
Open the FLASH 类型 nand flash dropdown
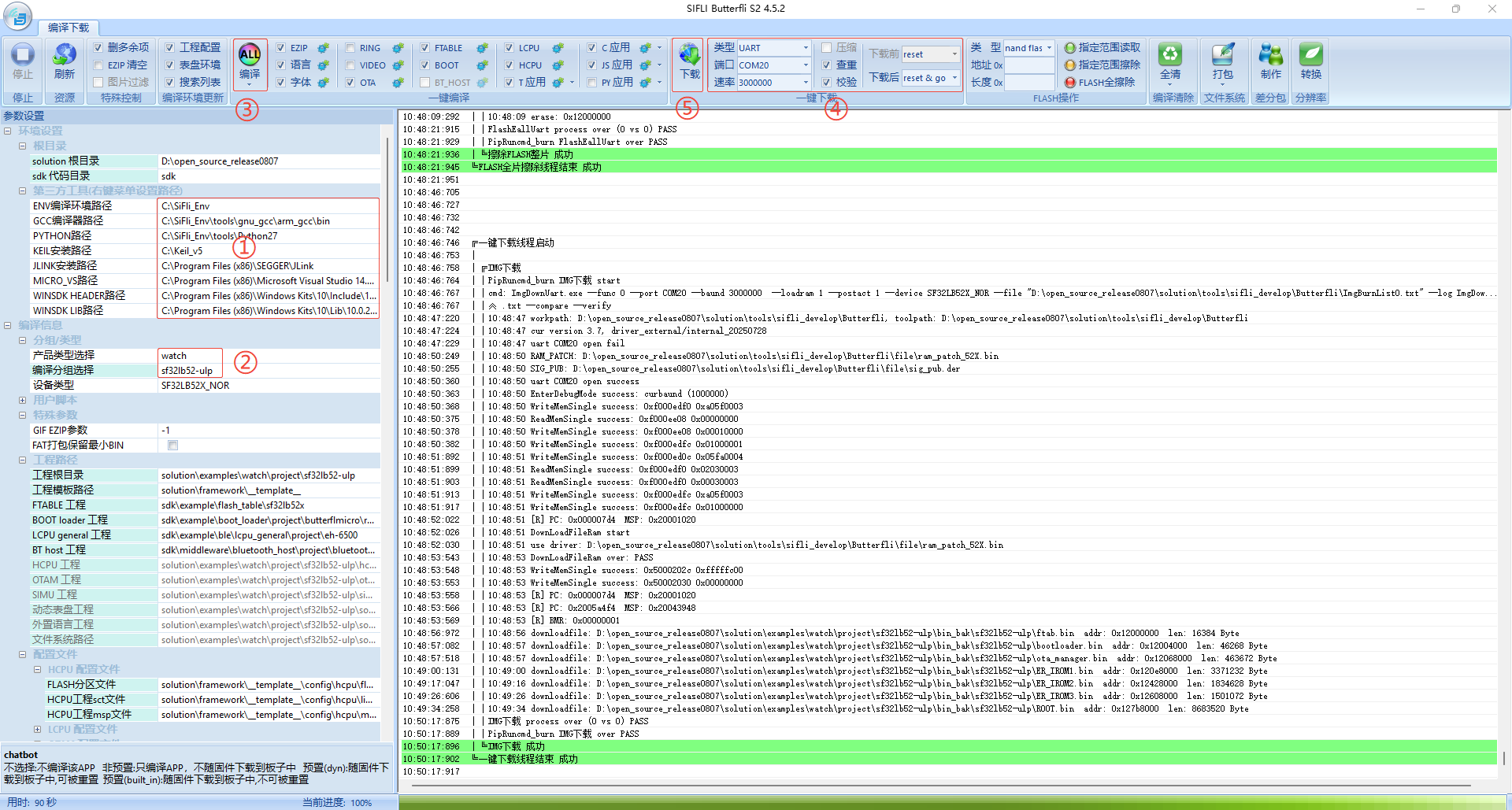1048,48
